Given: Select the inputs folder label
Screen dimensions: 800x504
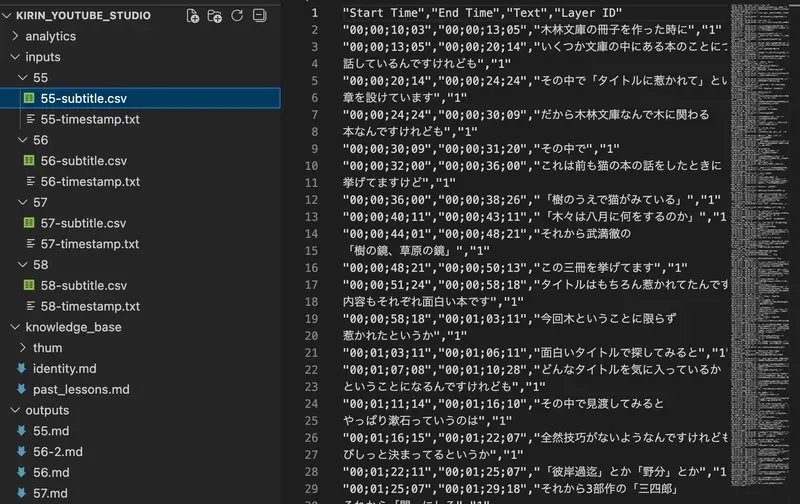Looking at the screenshot, I should pos(43,57).
